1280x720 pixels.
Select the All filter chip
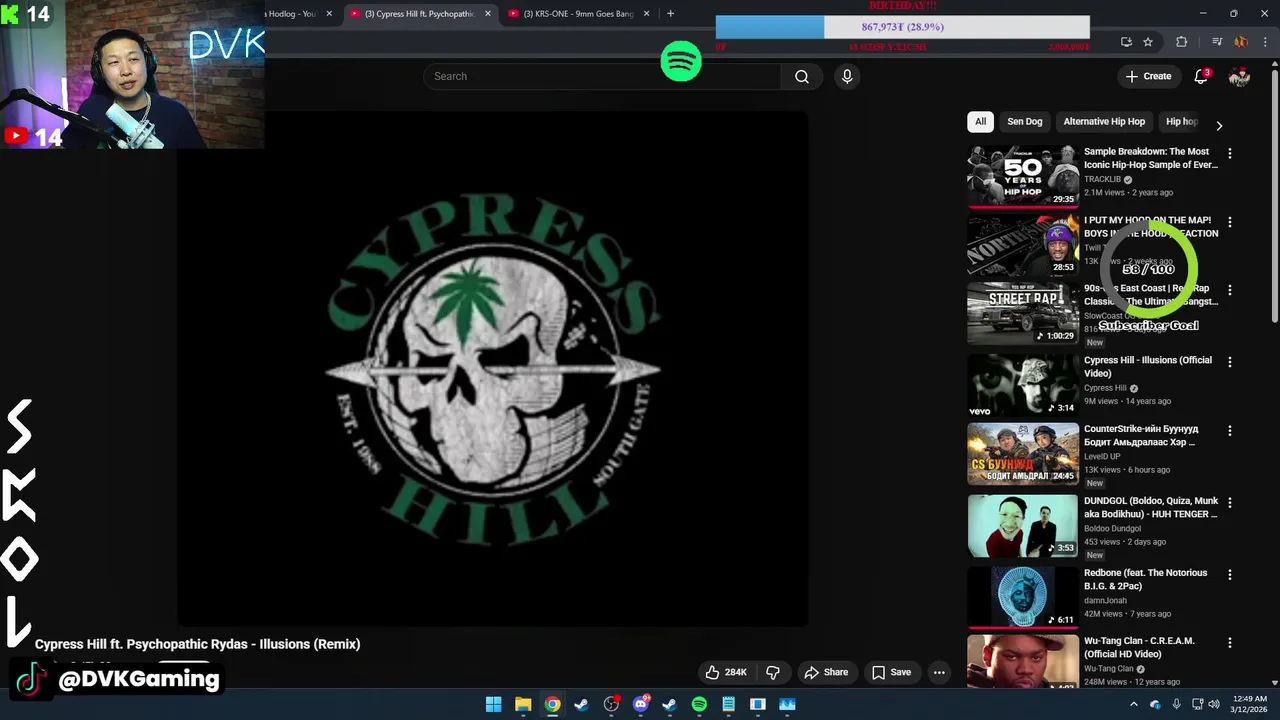[980, 122]
